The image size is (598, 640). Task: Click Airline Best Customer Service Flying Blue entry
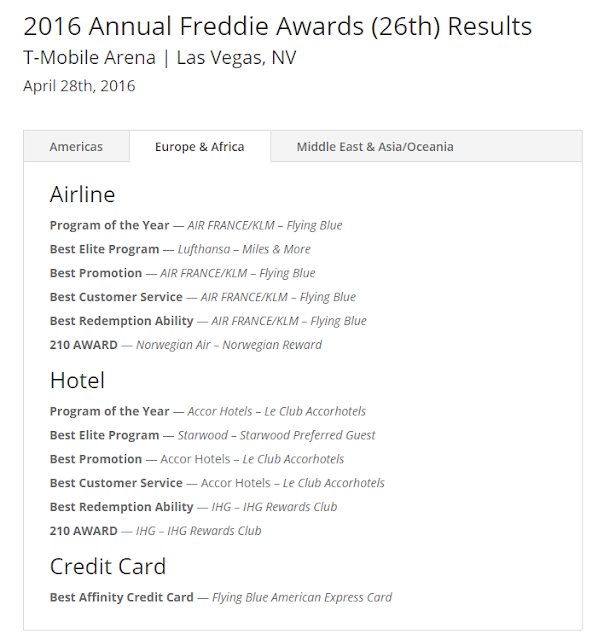[203, 297]
